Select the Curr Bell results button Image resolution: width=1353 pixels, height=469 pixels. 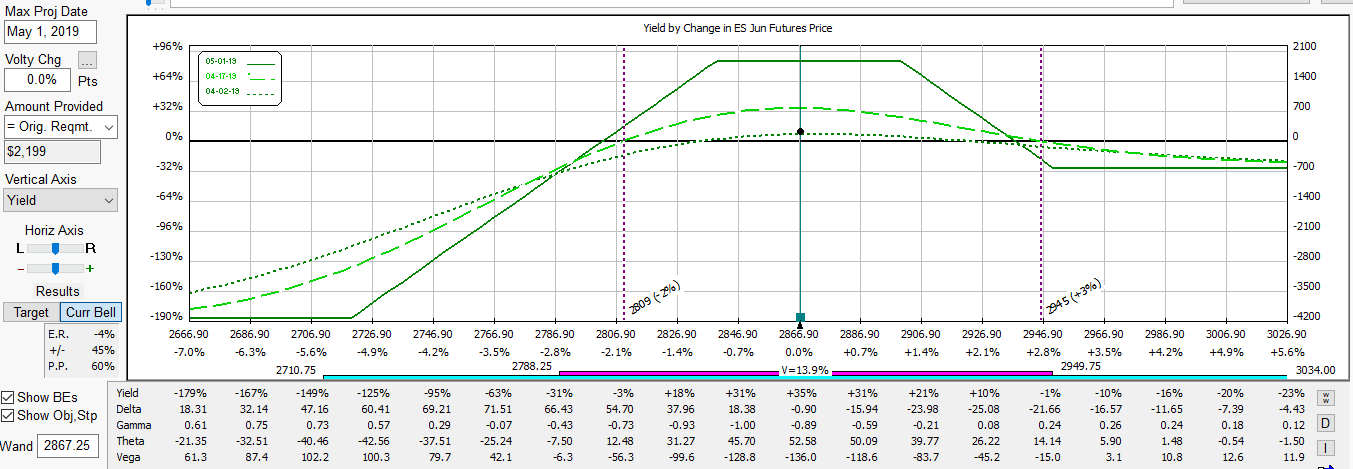click(x=92, y=312)
